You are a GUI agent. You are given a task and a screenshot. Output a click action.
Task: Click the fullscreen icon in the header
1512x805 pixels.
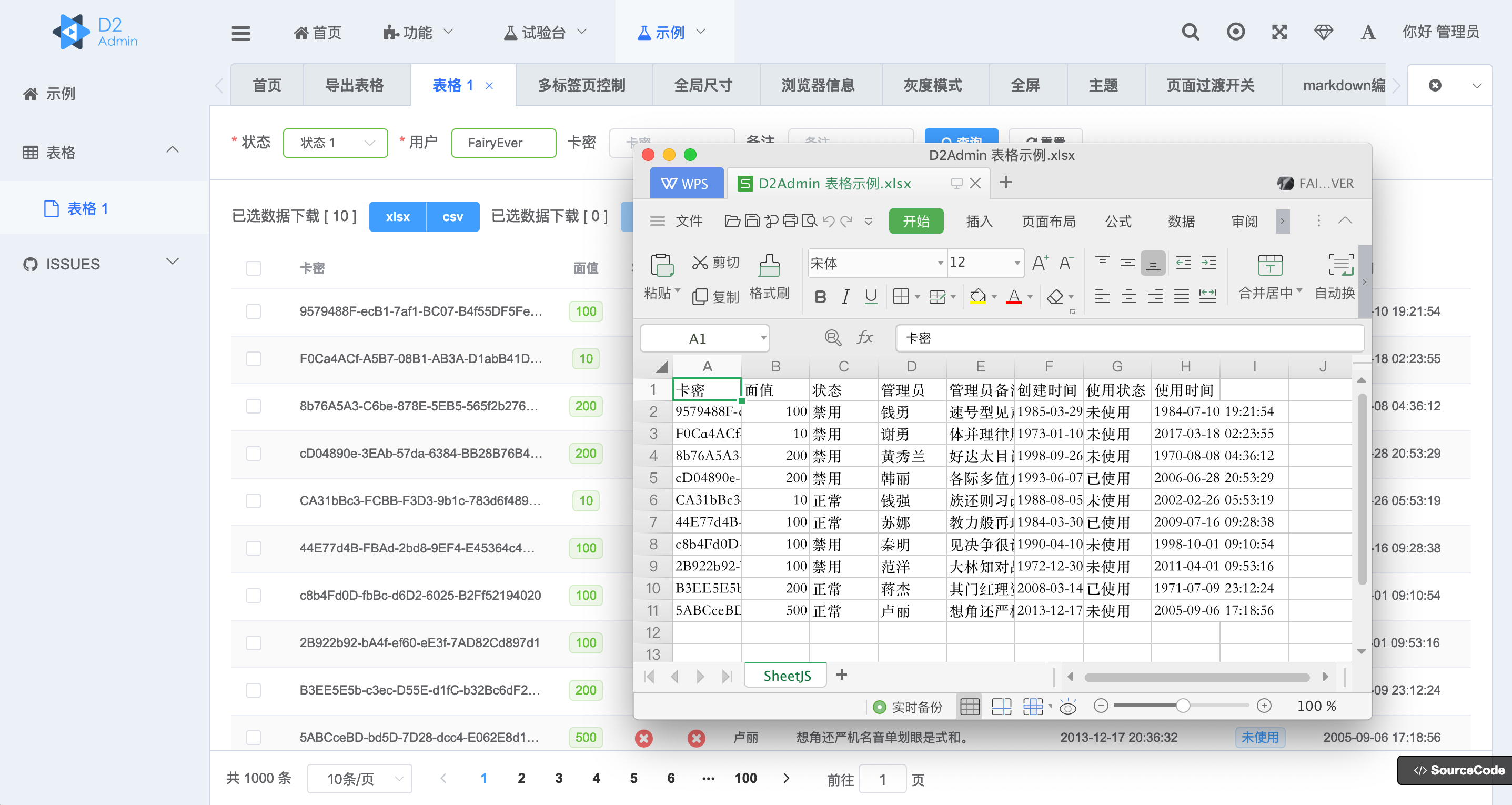click(1279, 32)
